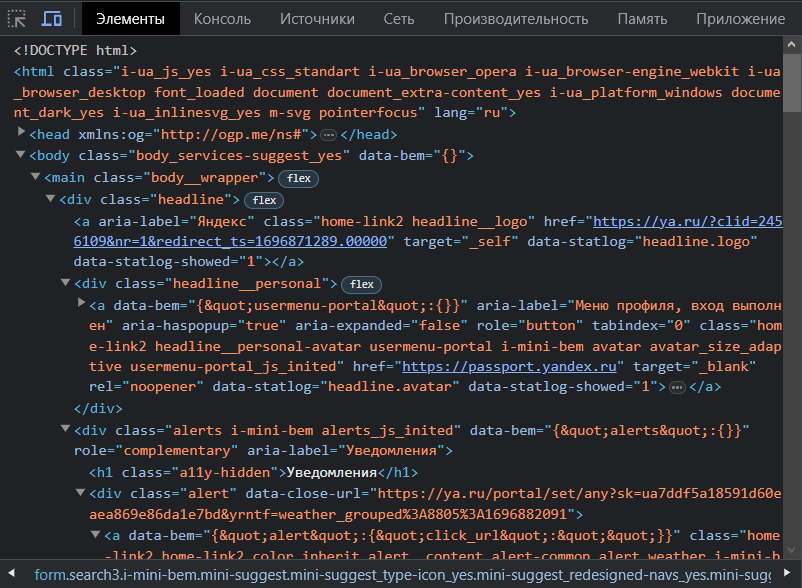Follow the passport.yandex.ru href link
This screenshot has height=588, width=802.
click(509, 367)
